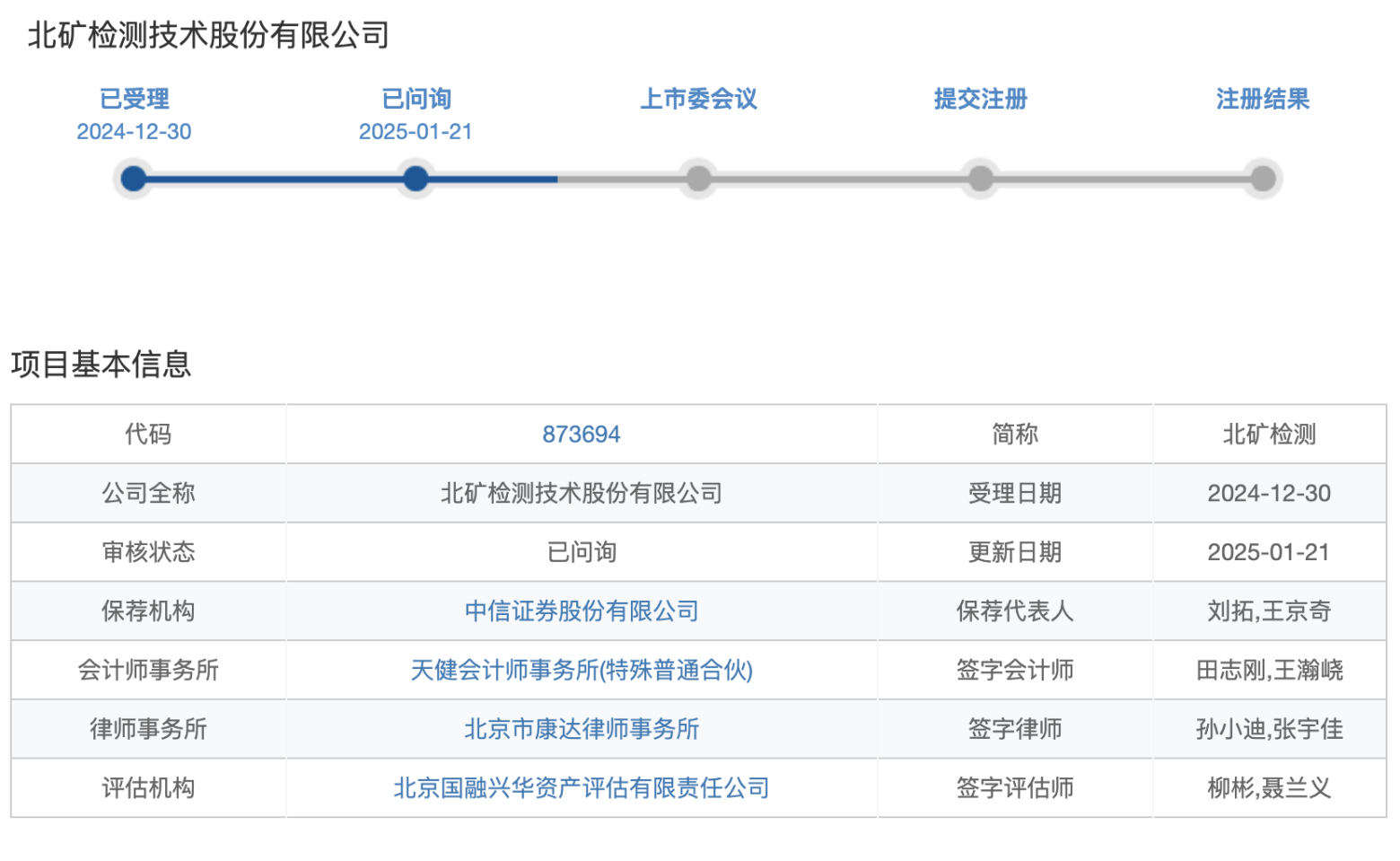Select the 上市委会议 stage label
Viewport: 1400px width, 861px height.
coord(698,99)
